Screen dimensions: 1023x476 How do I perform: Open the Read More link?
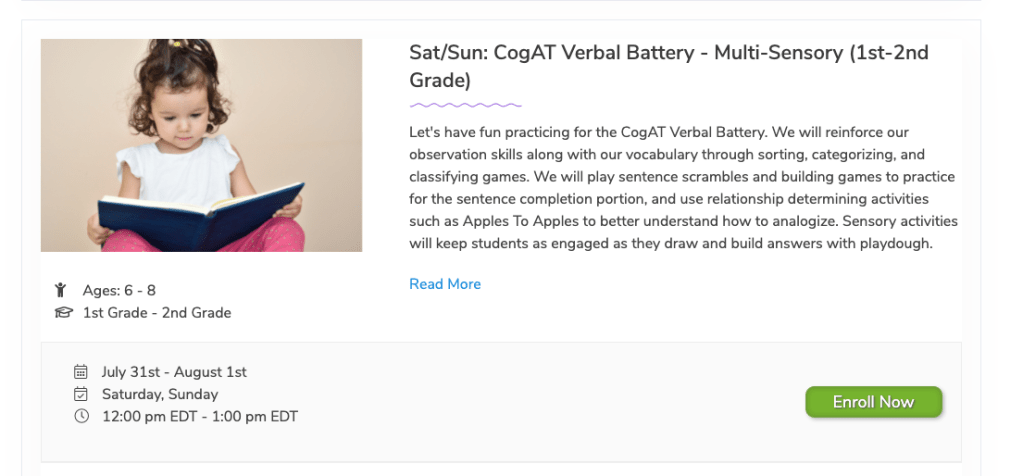coord(445,284)
